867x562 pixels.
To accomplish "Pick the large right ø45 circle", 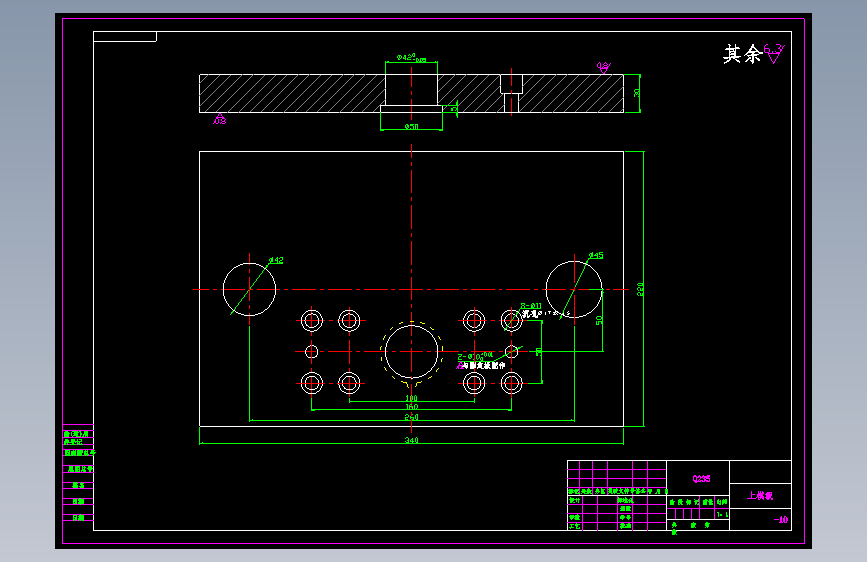I will 574,289.
